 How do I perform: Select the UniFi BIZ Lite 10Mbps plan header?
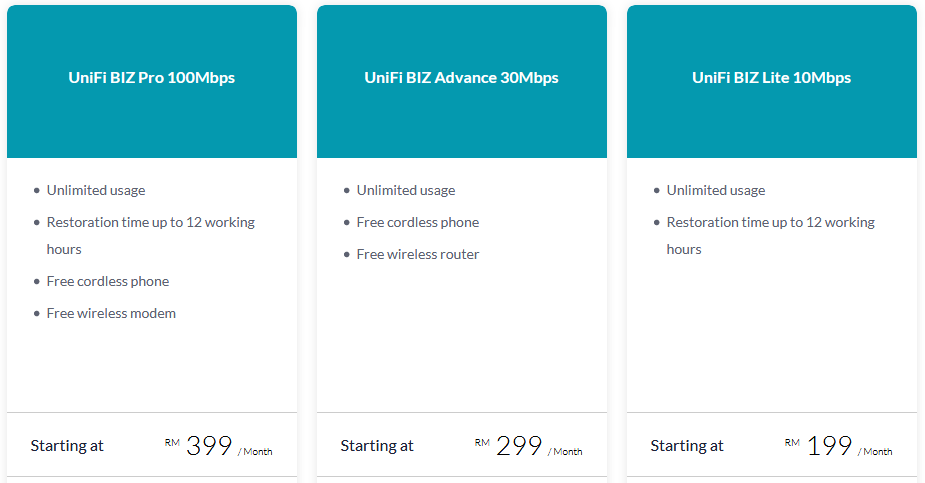coord(772,81)
